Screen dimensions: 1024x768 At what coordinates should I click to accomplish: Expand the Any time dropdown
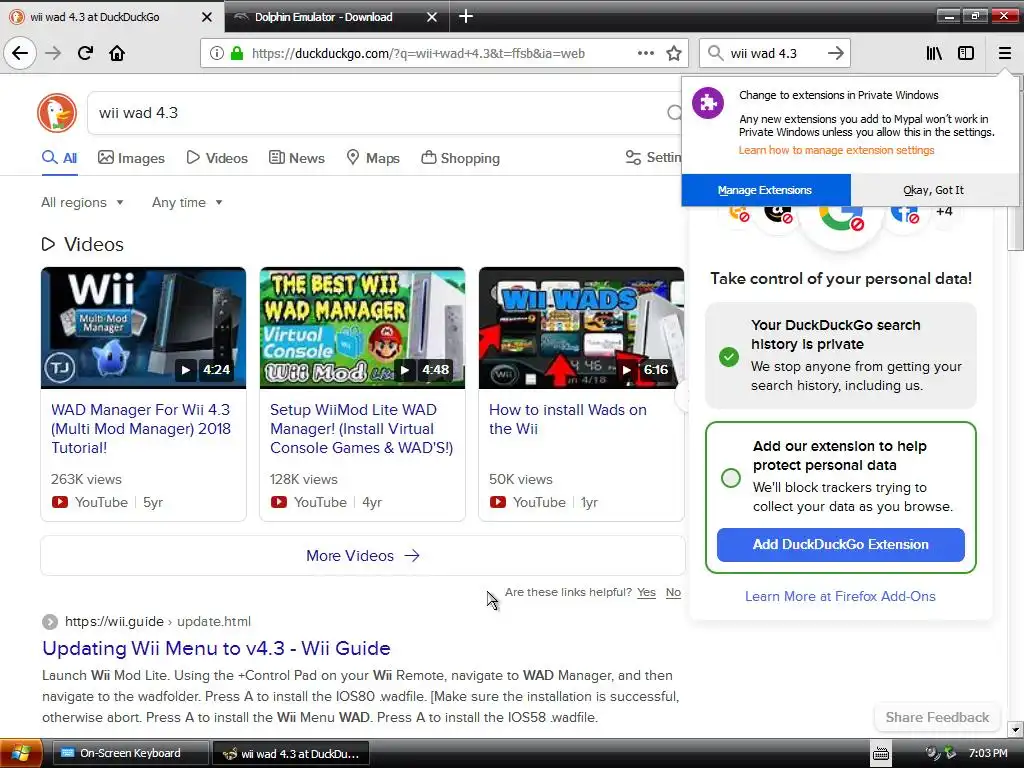click(187, 202)
